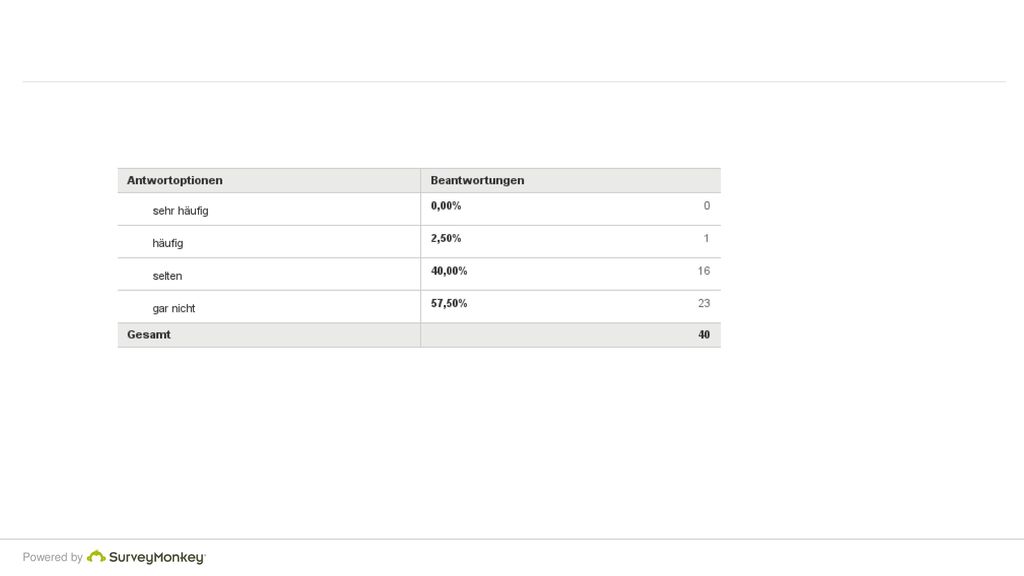Select the Gesamt row label
This screenshot has width=1024, height=576.
tap(148, 334)
